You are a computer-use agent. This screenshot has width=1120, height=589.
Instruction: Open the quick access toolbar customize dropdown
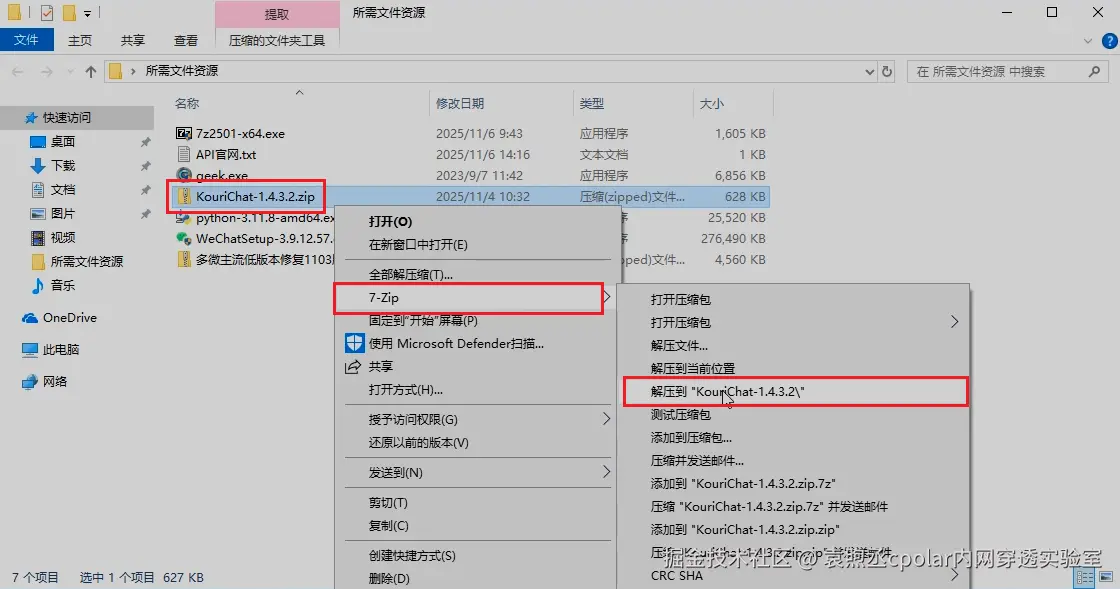tap(87, 13)
